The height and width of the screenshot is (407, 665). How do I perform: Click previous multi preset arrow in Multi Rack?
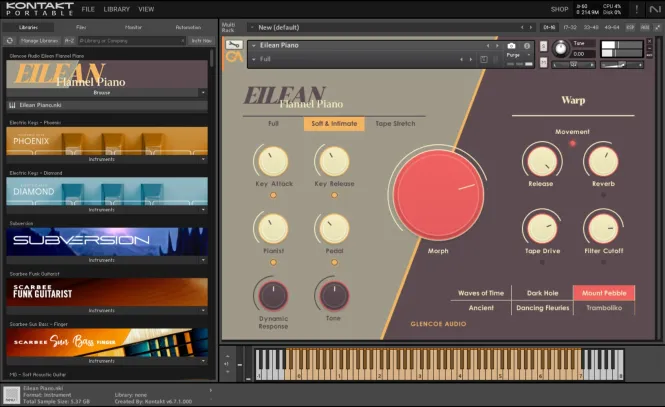coord(522,28)
